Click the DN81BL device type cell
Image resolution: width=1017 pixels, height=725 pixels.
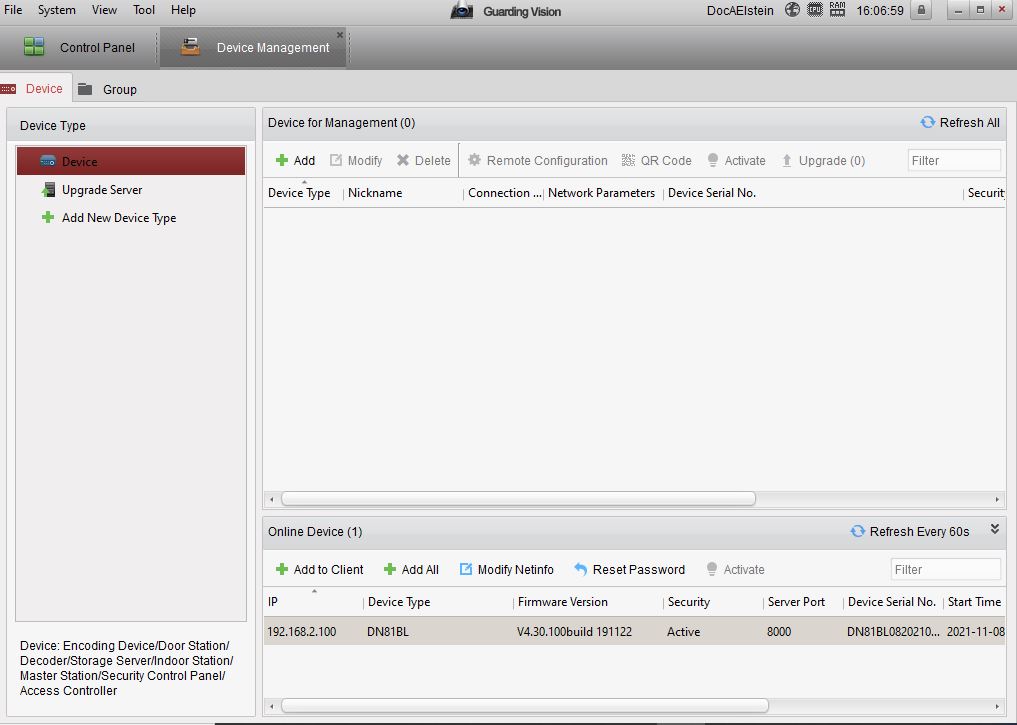388,632
